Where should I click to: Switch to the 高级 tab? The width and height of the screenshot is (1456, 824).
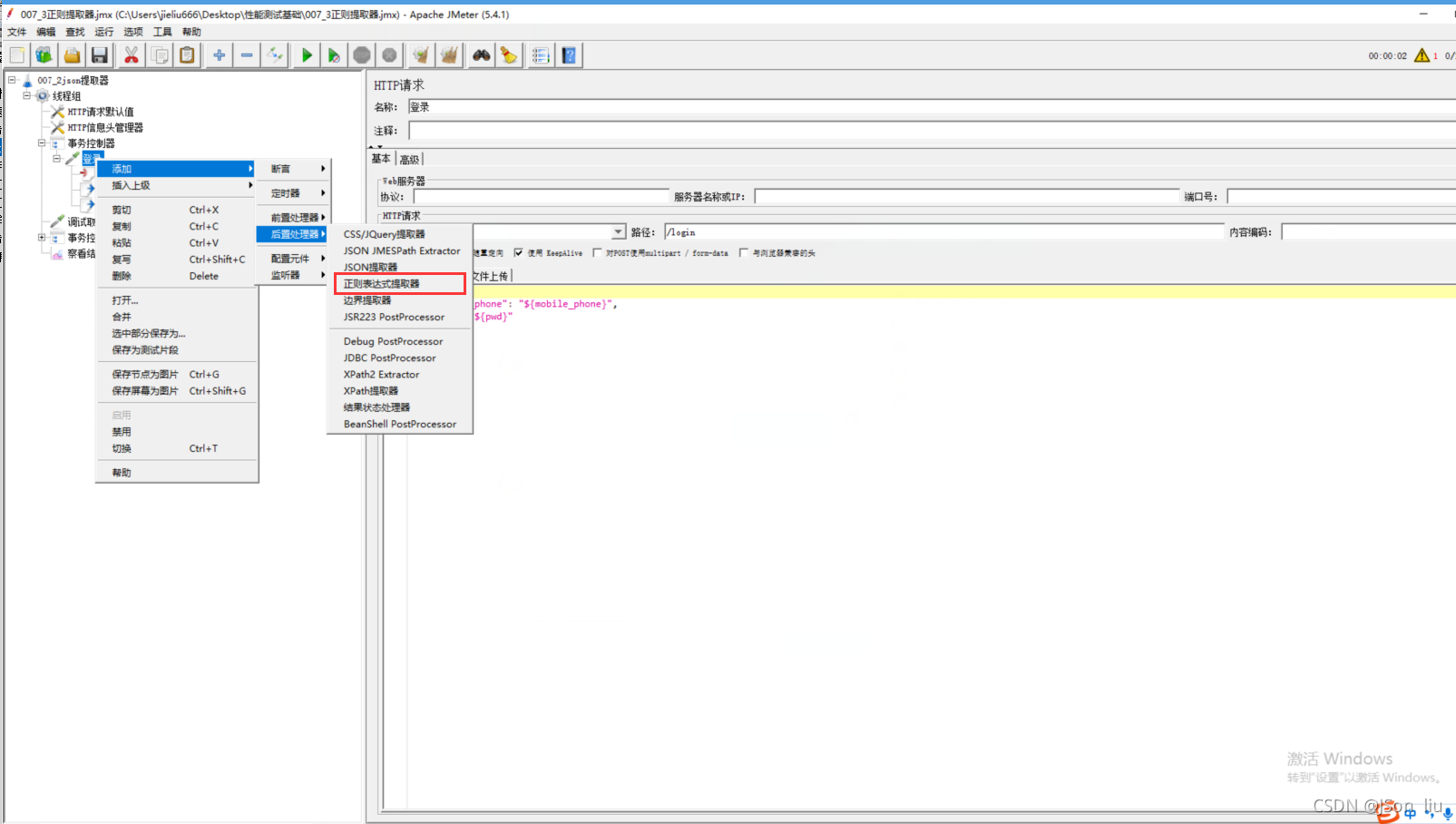pos(409,159)
